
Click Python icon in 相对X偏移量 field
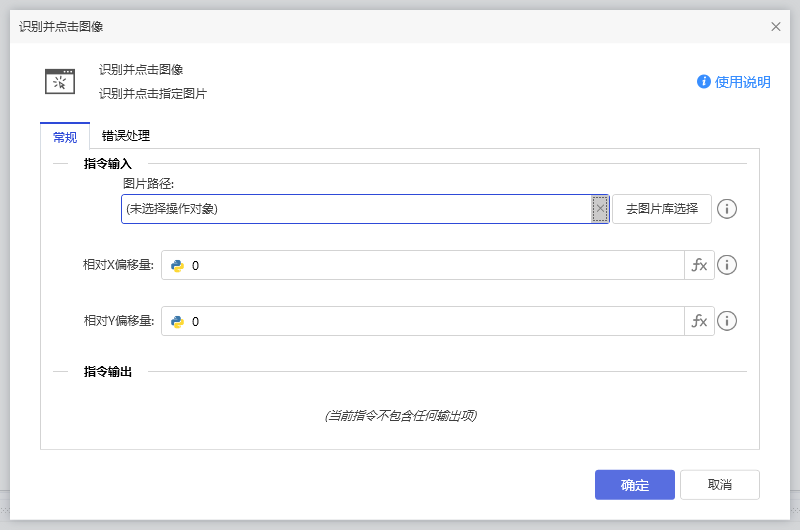pyautogui.click(x=177, y=265)
